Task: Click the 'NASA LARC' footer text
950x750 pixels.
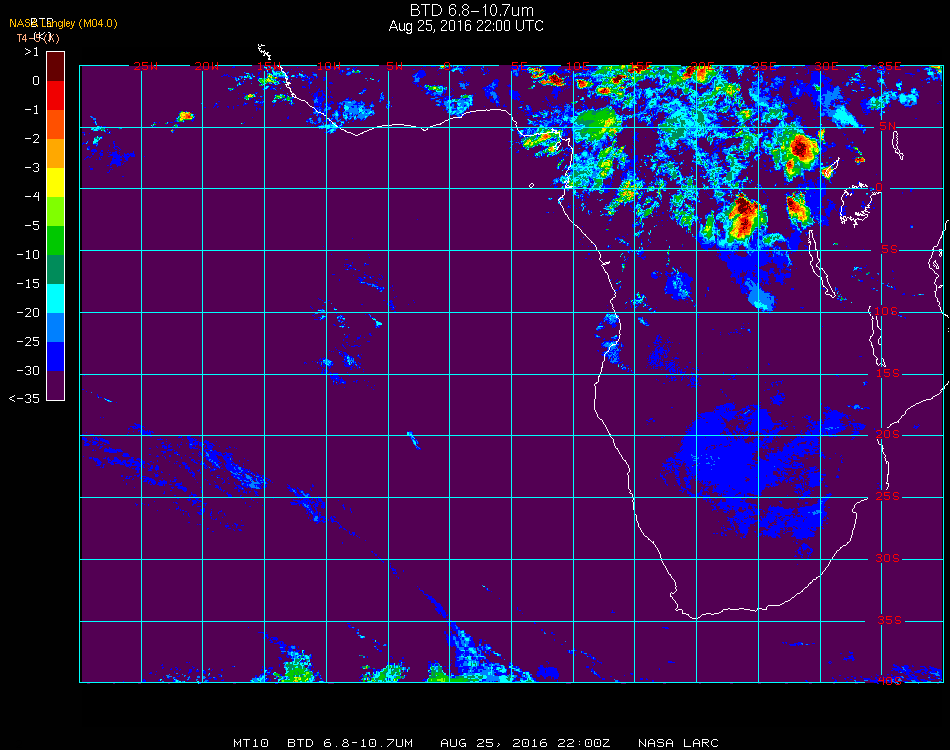Action: 678,743
